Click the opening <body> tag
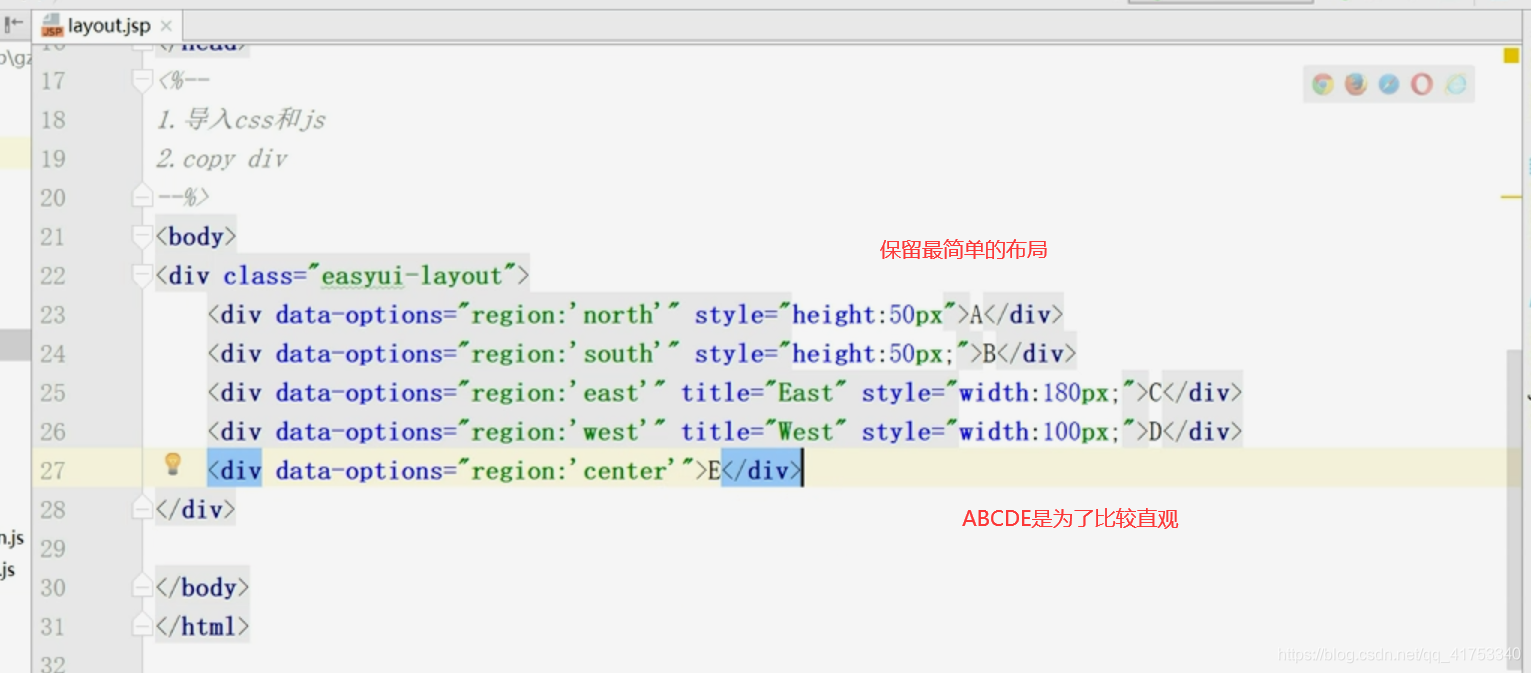 (x=196, y=236)
